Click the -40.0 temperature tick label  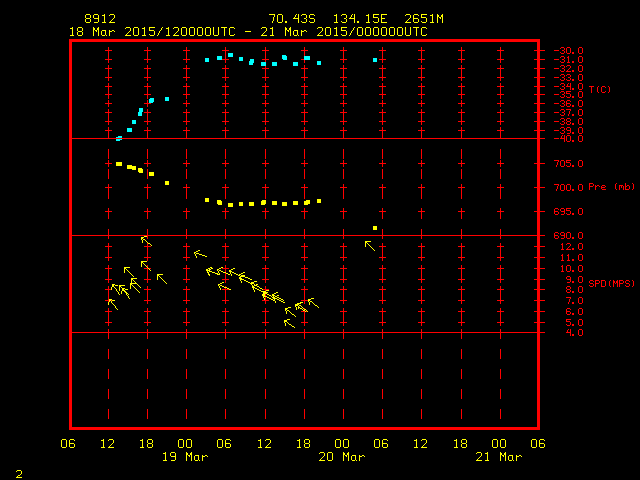569,139
